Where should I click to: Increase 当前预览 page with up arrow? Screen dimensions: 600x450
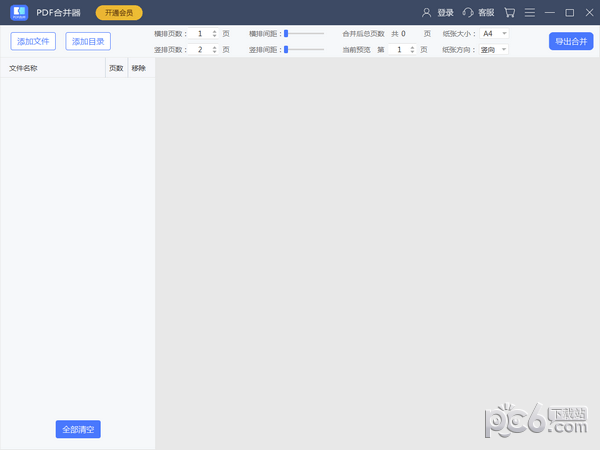click(x=412, y=47)
